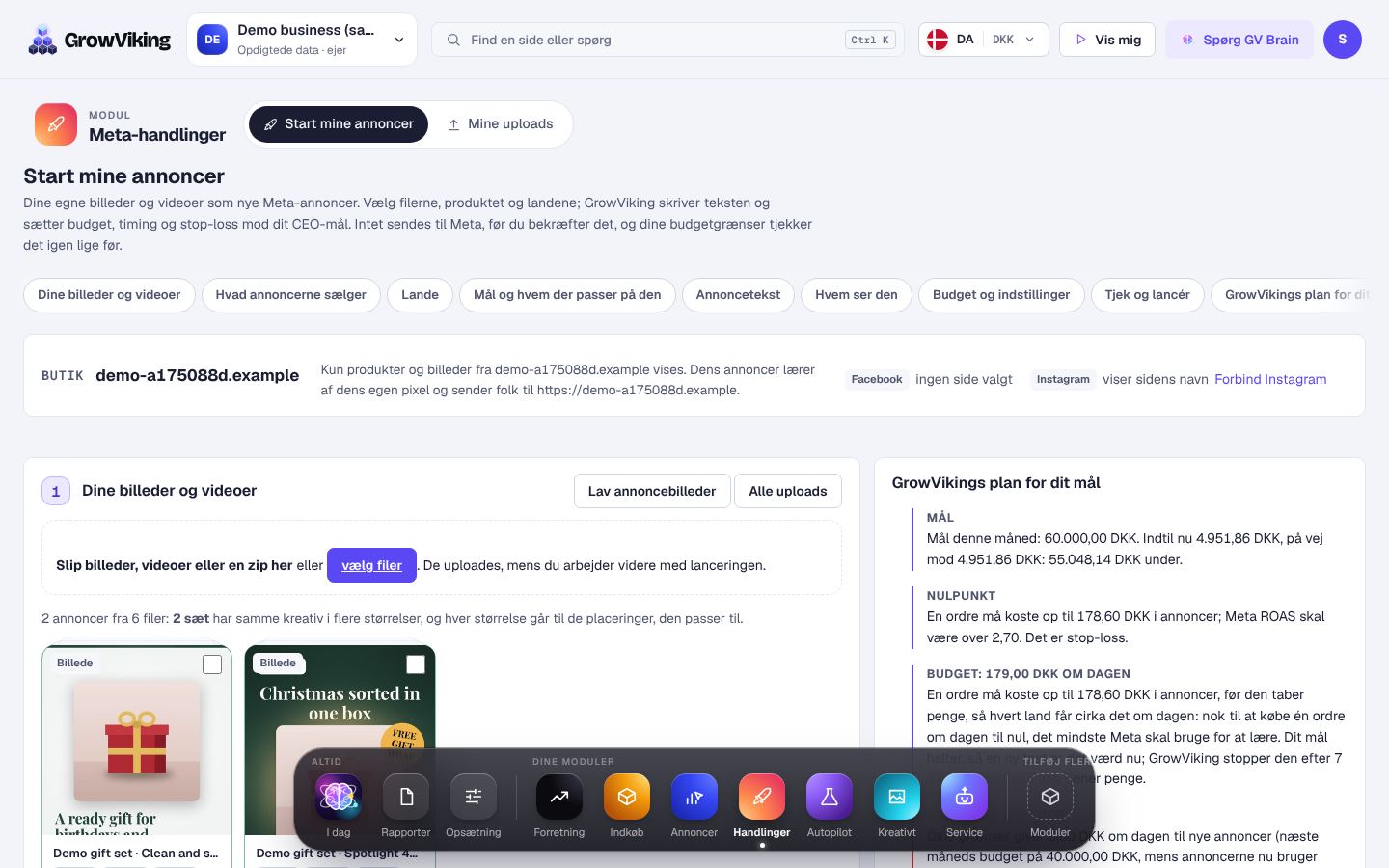Jump to the Budget og indstillinger section

pyautogui.click(x=1001, y=295)
